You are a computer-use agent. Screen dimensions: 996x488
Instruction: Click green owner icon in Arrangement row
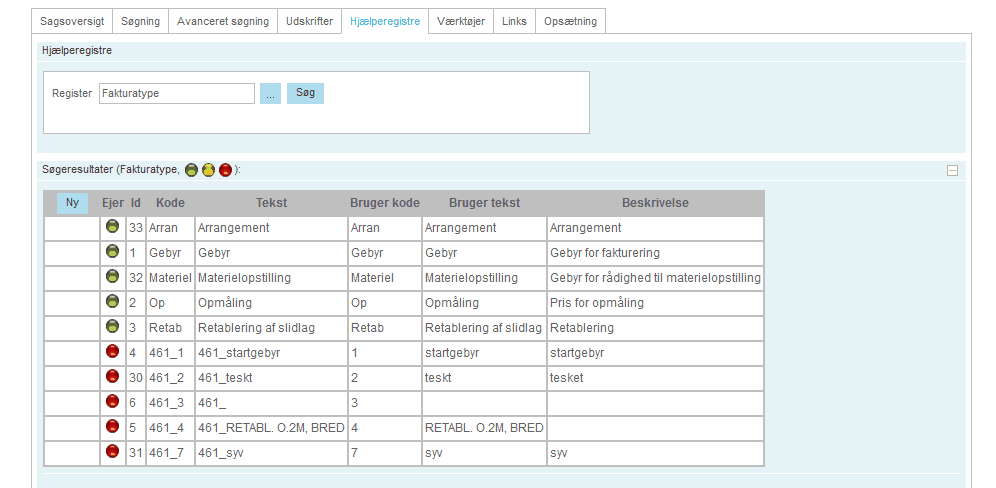click(x=113, y=227)
